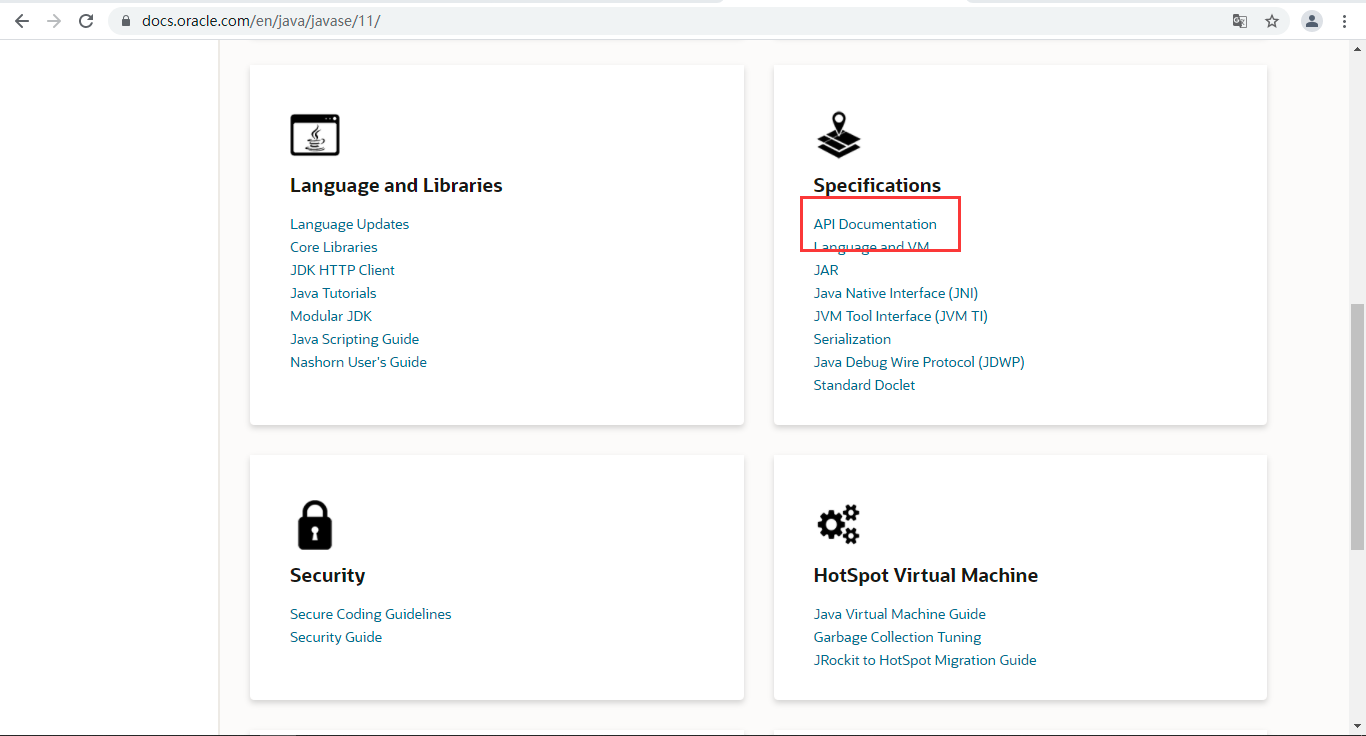Open the Secure Coding Guidelines link
The image size is (1366, 736).
pos(370,614)
